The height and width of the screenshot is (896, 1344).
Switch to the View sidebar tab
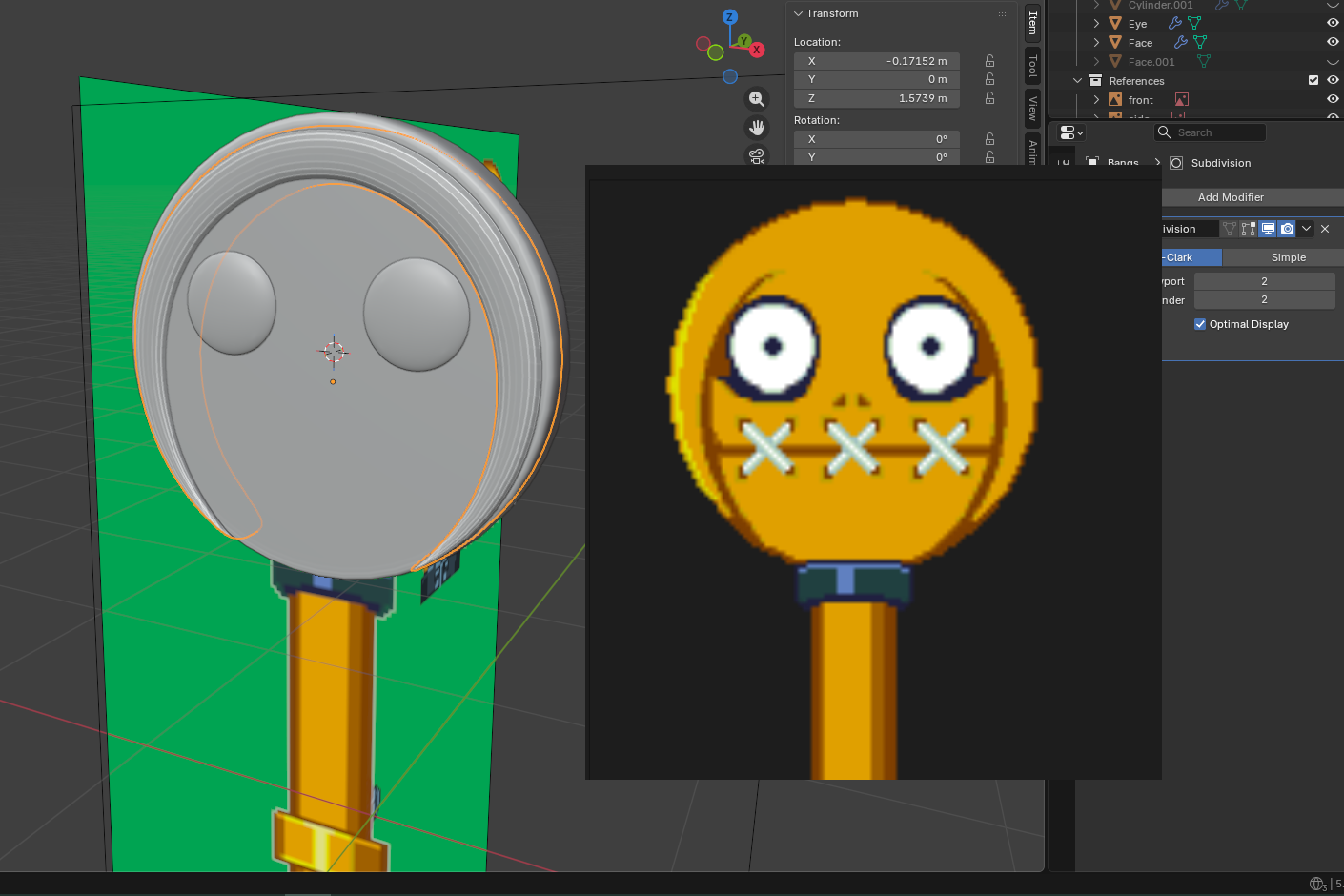(1032, 108)
